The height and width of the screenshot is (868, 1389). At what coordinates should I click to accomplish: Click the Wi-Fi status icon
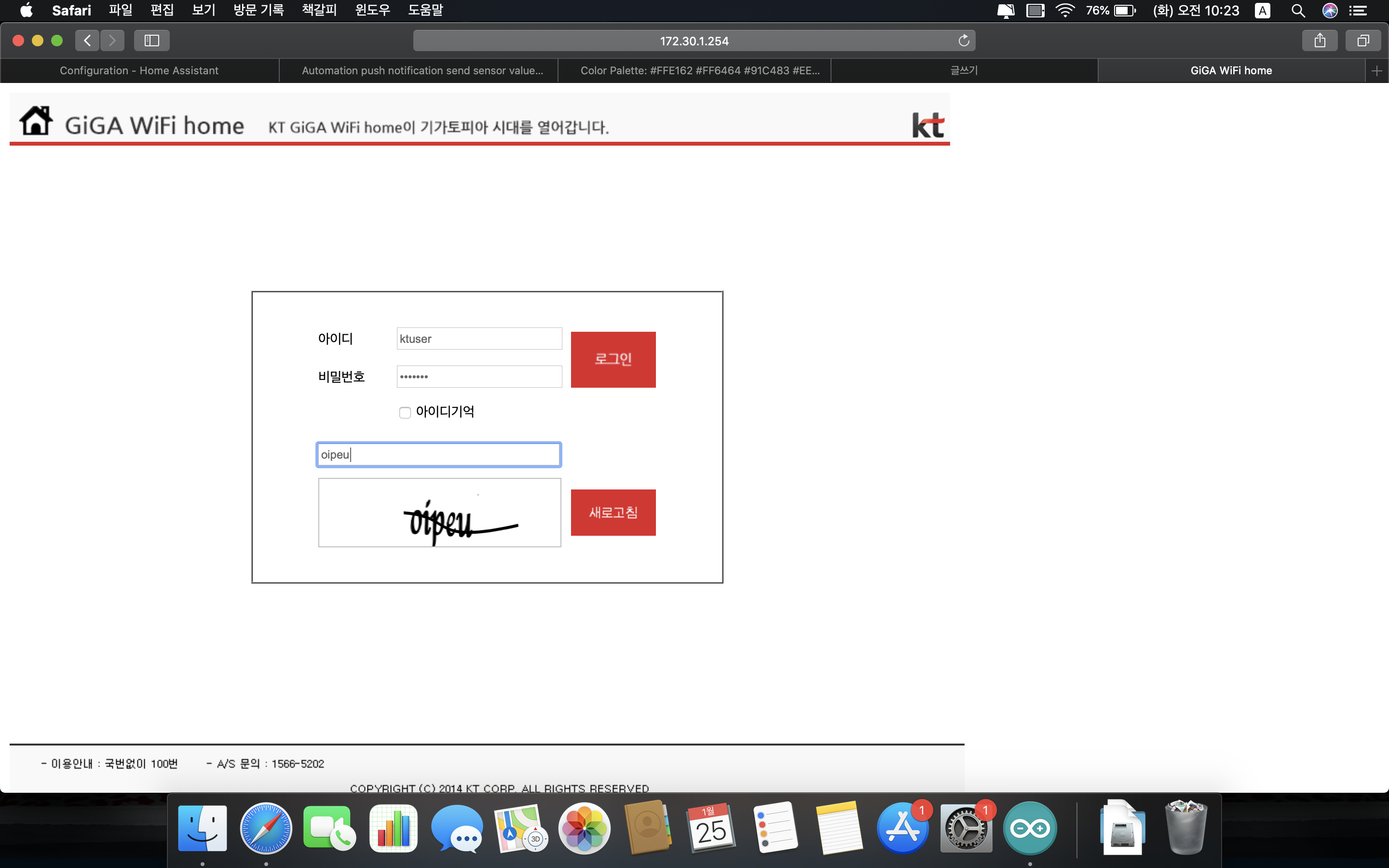1065,10
